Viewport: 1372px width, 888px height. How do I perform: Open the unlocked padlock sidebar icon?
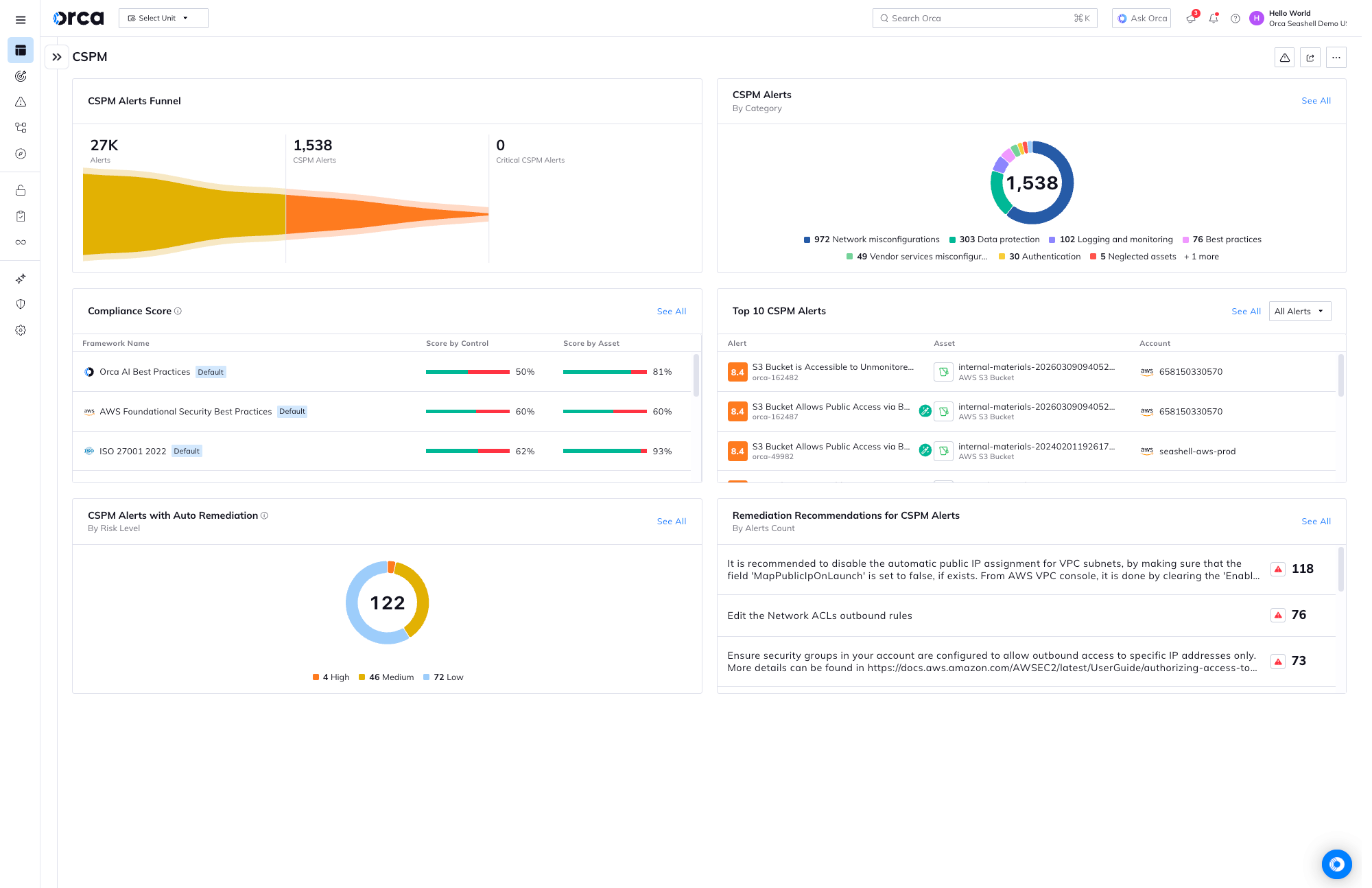pyautogui.click(x=21, y=191)
